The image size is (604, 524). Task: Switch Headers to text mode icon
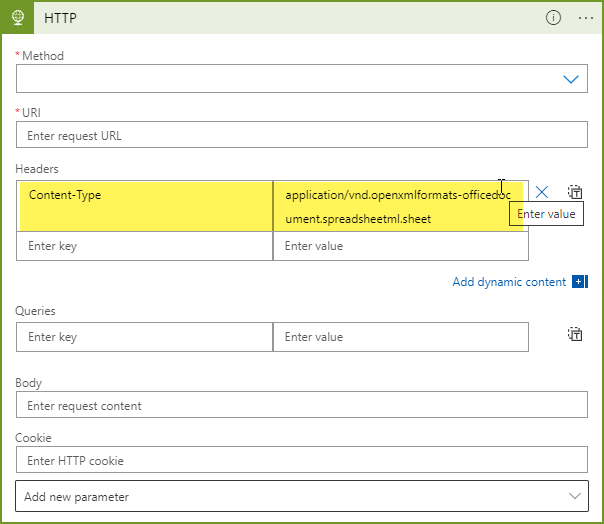(575, 192)
